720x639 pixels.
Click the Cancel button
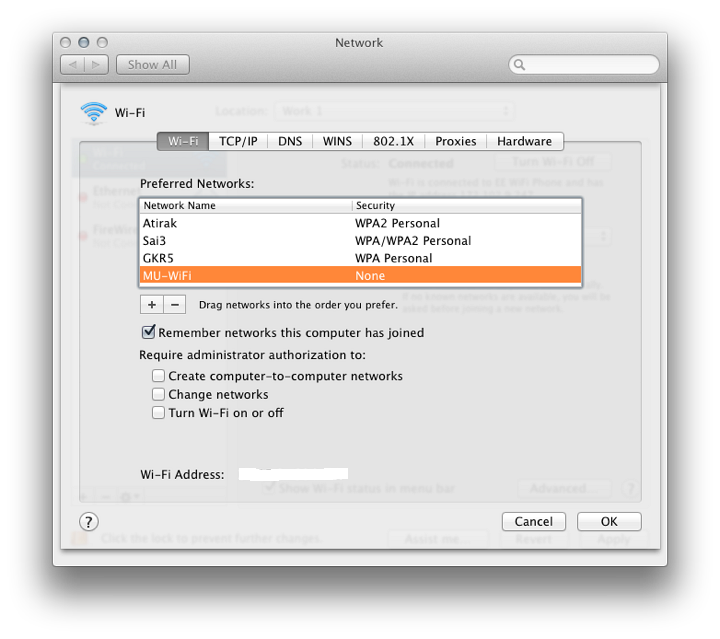[534, 521]
